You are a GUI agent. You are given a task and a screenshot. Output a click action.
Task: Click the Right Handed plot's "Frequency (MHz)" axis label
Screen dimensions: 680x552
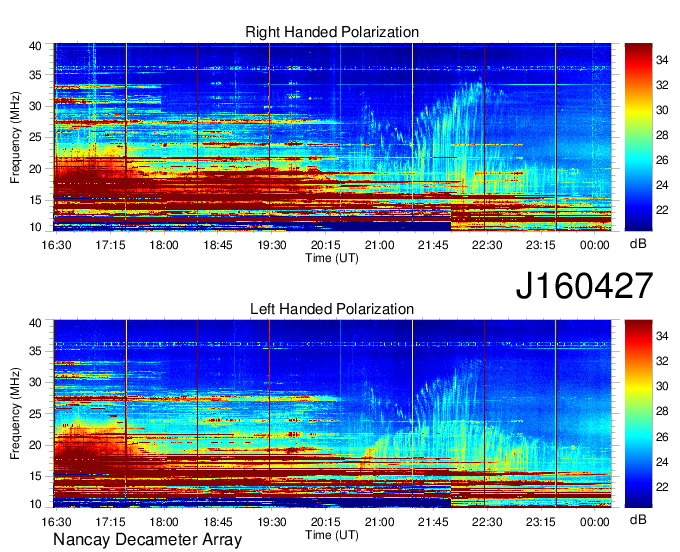pyautogui.click(x=15, y=137)
